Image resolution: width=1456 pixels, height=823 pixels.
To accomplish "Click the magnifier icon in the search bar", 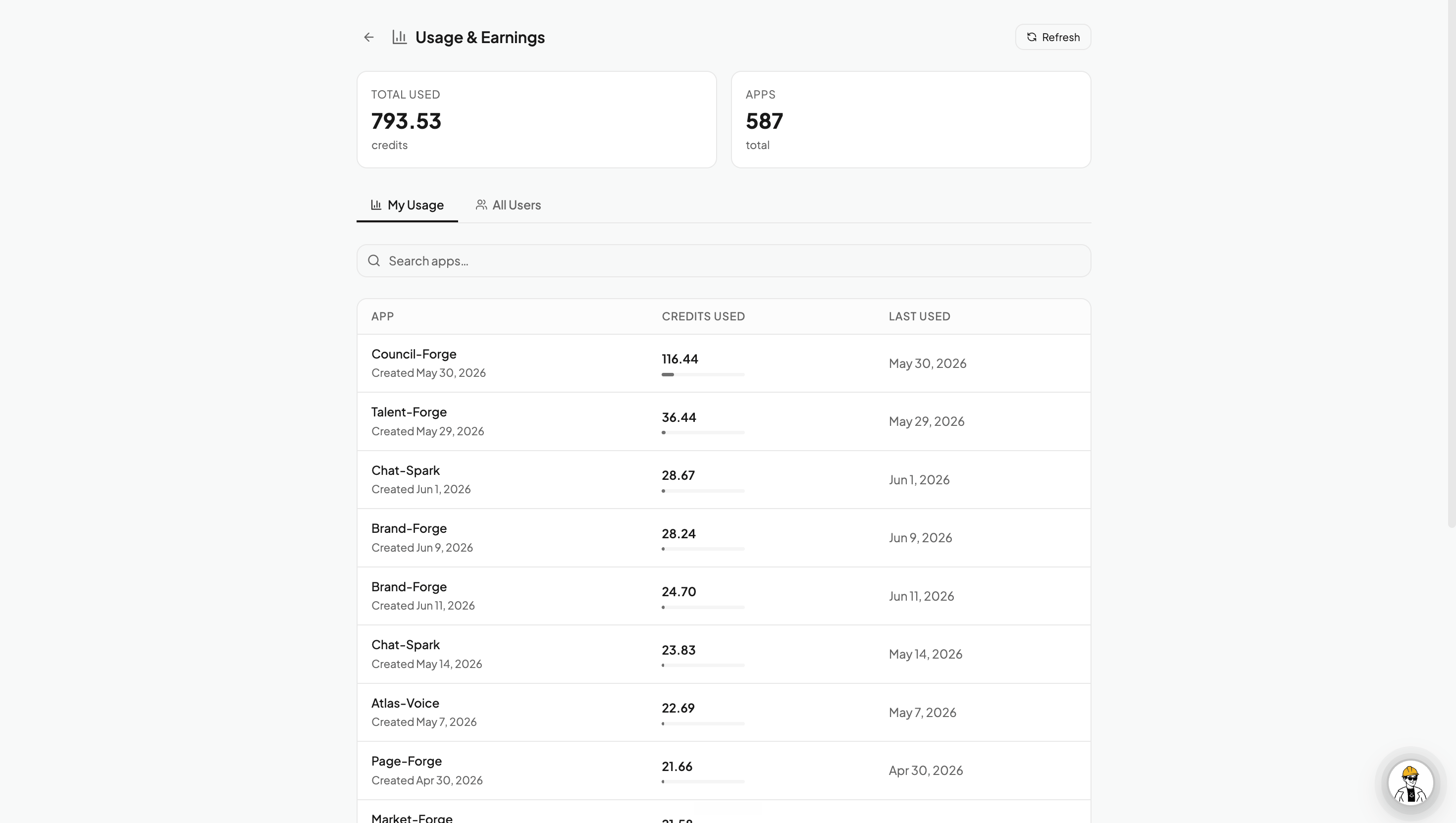I will [x=373, y=260].
